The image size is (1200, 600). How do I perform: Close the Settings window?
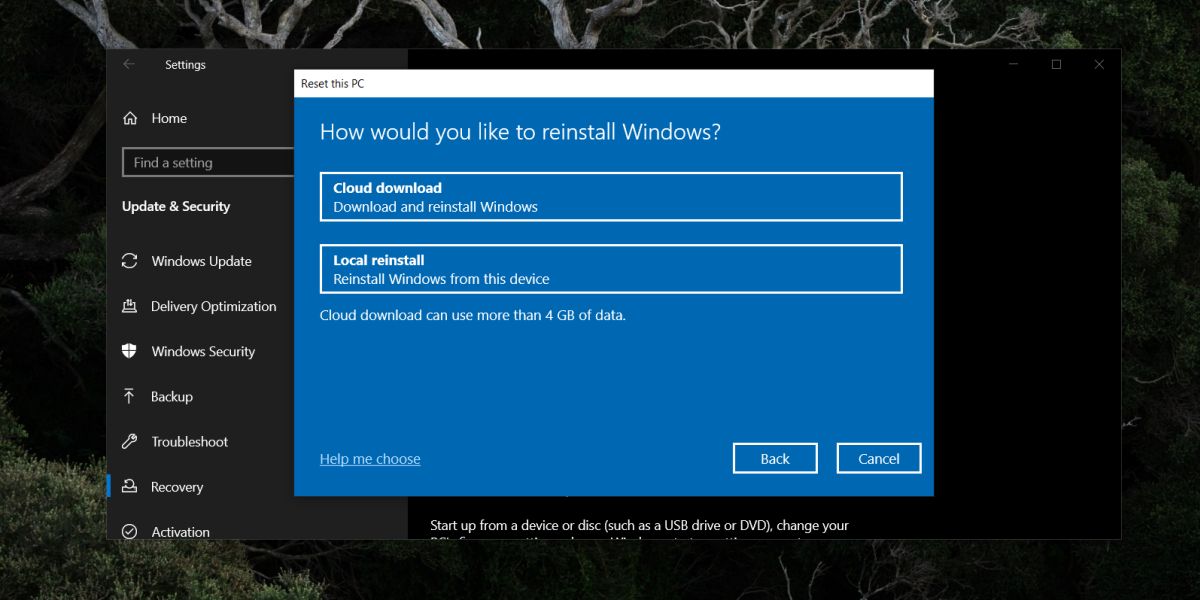(x=1099, y=63)
